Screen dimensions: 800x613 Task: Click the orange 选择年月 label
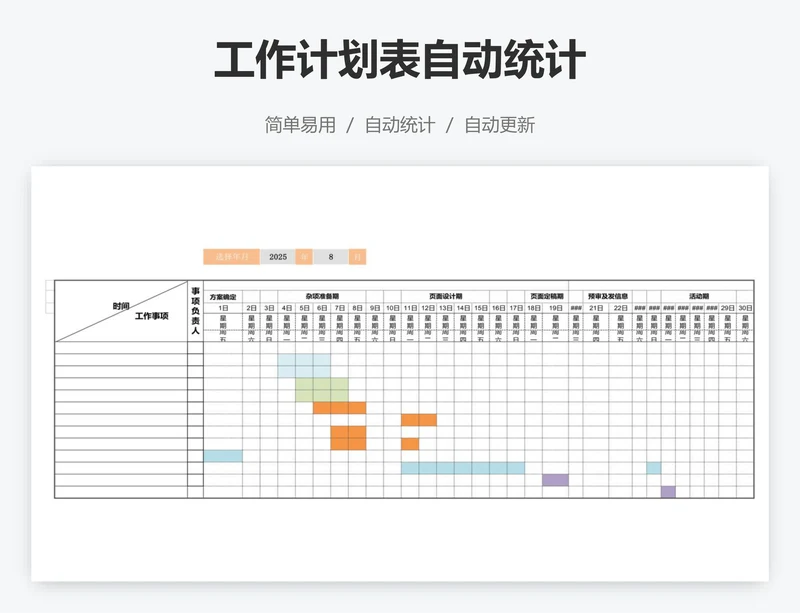(x=232, y=257)
